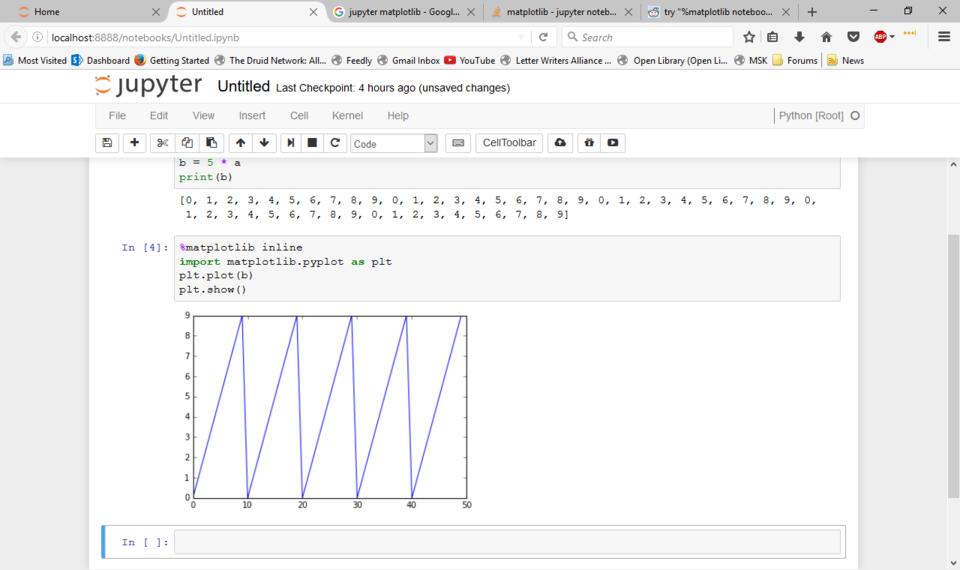Expand the Adblock Plus dropdown arrow
Image resolution: width=960 pixels, height=570 pixels.
point(892,37)
